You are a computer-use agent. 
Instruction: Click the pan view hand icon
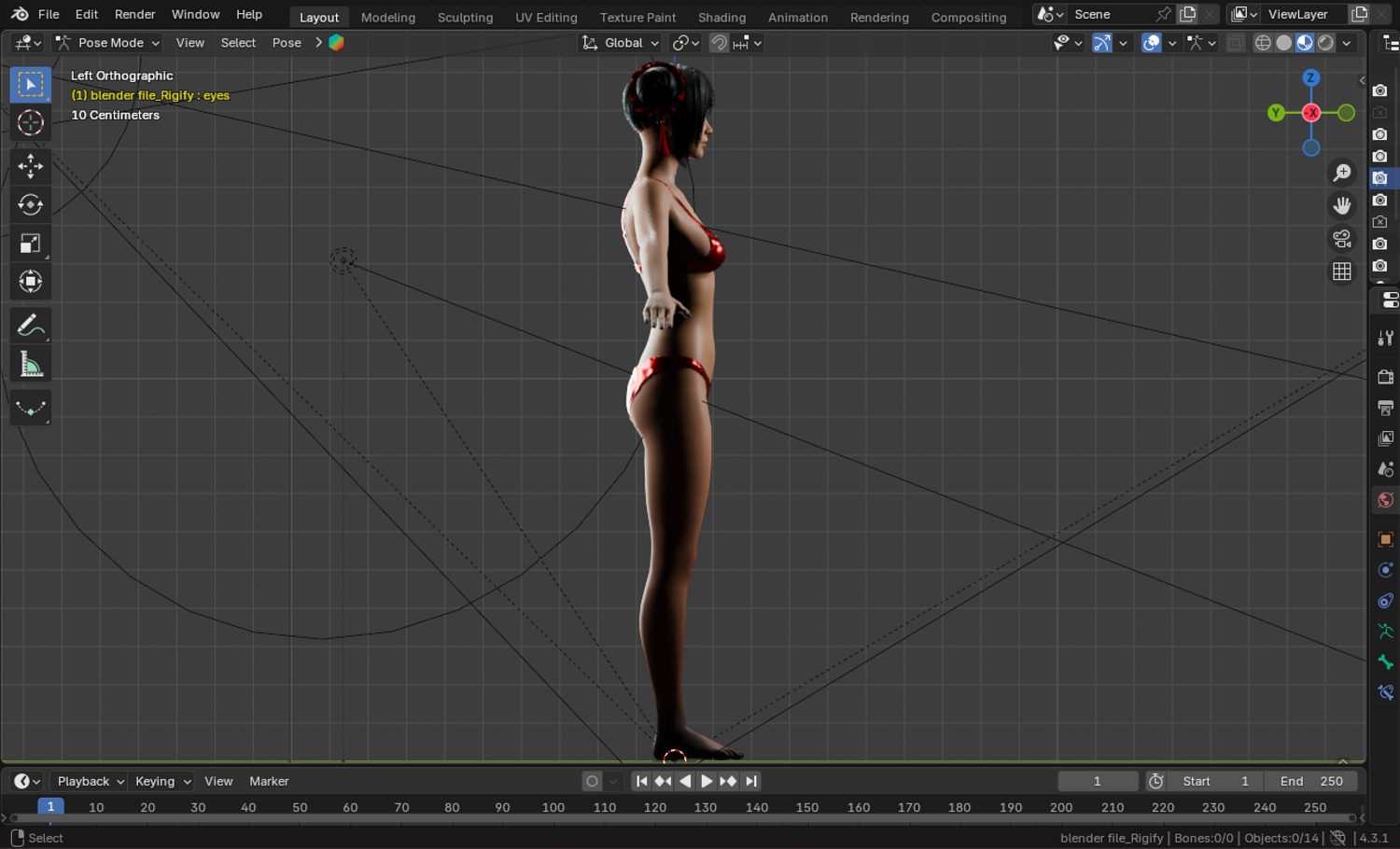(1342, 205)
